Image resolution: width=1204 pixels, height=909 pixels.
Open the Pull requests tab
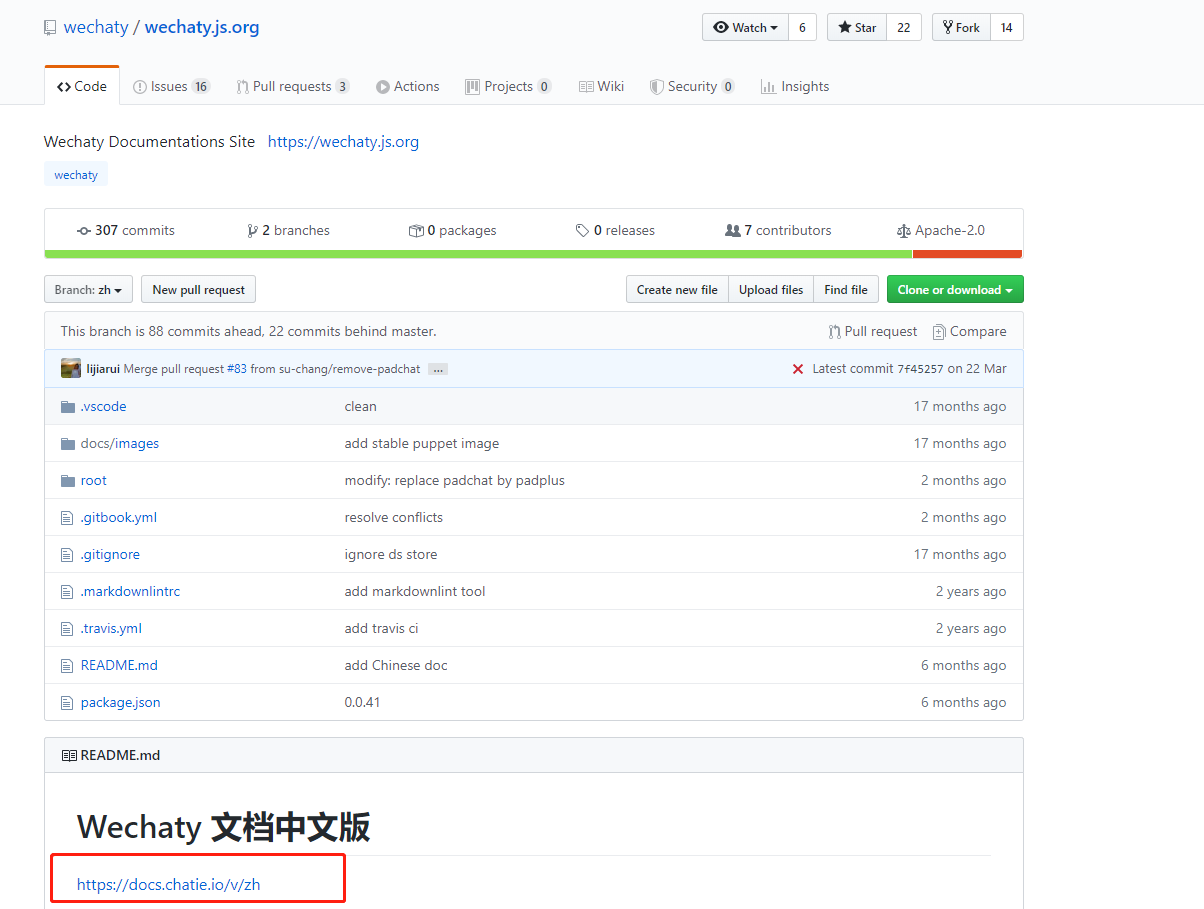(x=293, y=86)
